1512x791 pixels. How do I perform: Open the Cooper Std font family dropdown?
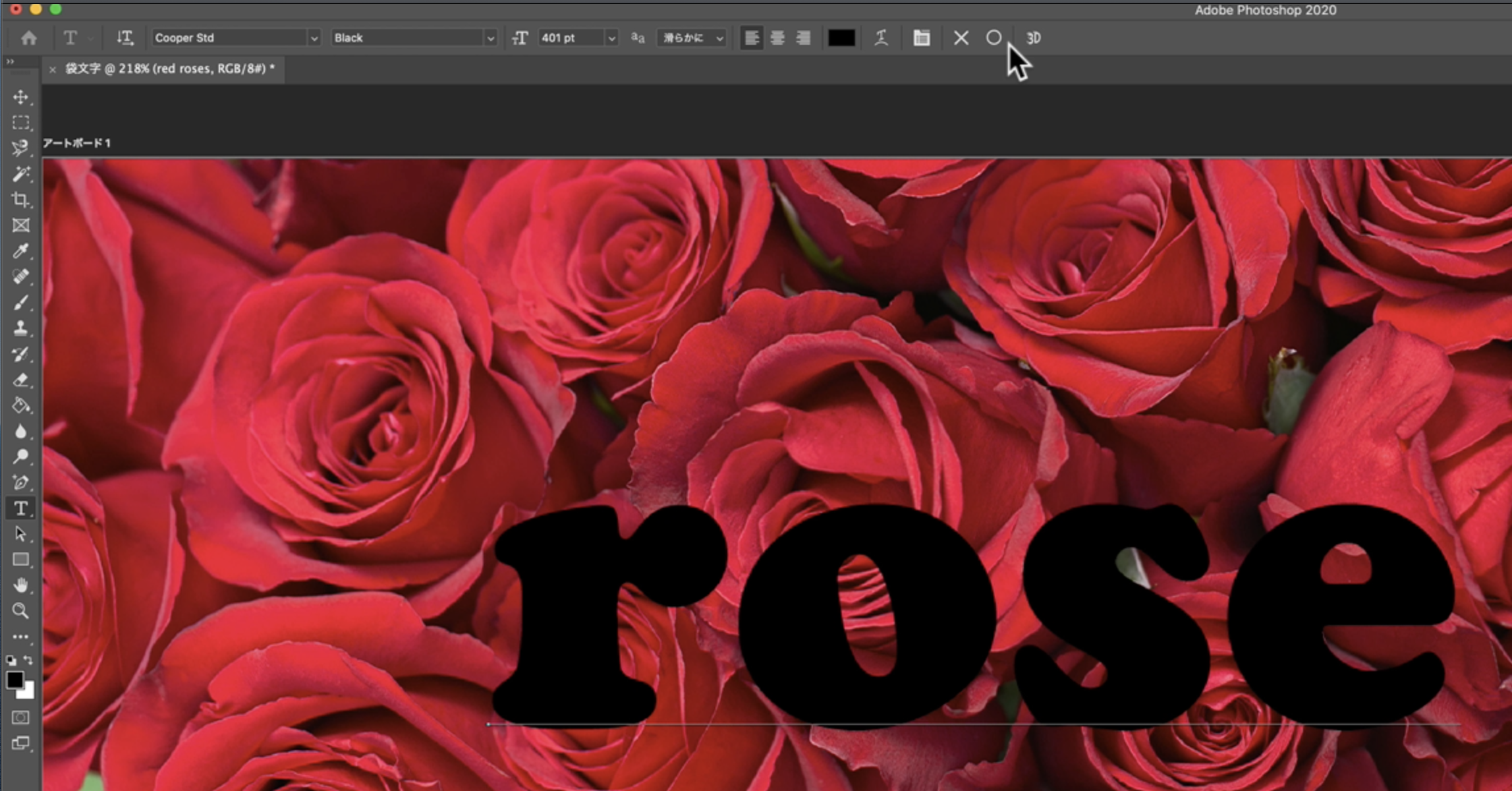click(x=314, y=38)
